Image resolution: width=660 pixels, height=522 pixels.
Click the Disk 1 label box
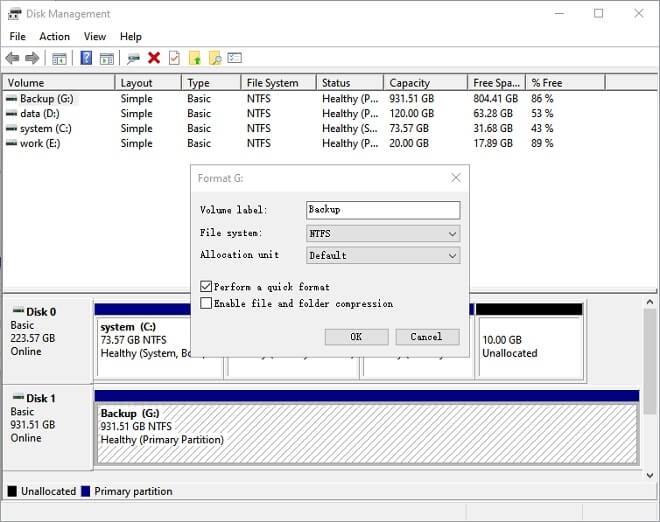coord(48,427)
